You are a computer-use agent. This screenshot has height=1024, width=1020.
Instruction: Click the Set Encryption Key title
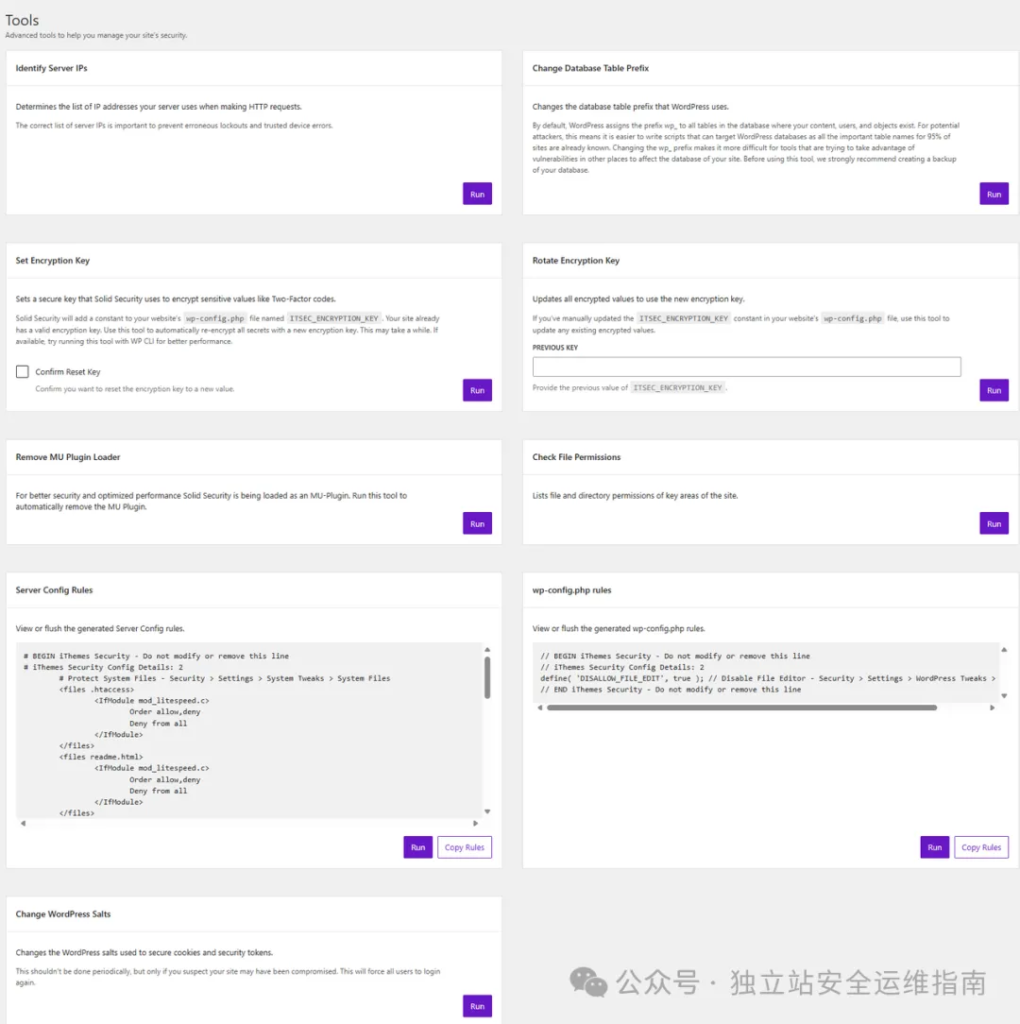pyautogui.click(x=52, y=260)
